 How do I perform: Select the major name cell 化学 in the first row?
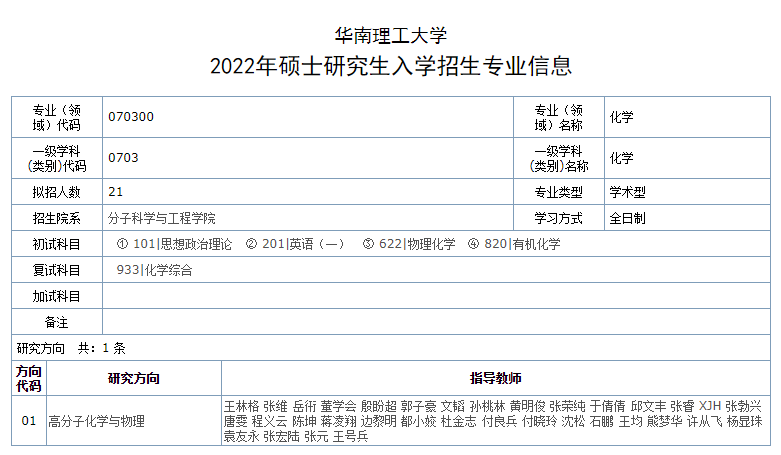tap(622, 117)
